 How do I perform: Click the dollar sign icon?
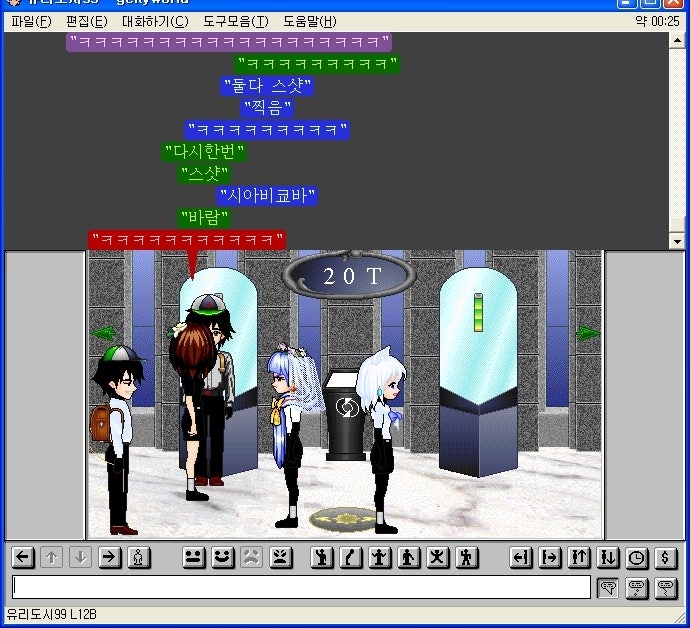tap(665, 558)
